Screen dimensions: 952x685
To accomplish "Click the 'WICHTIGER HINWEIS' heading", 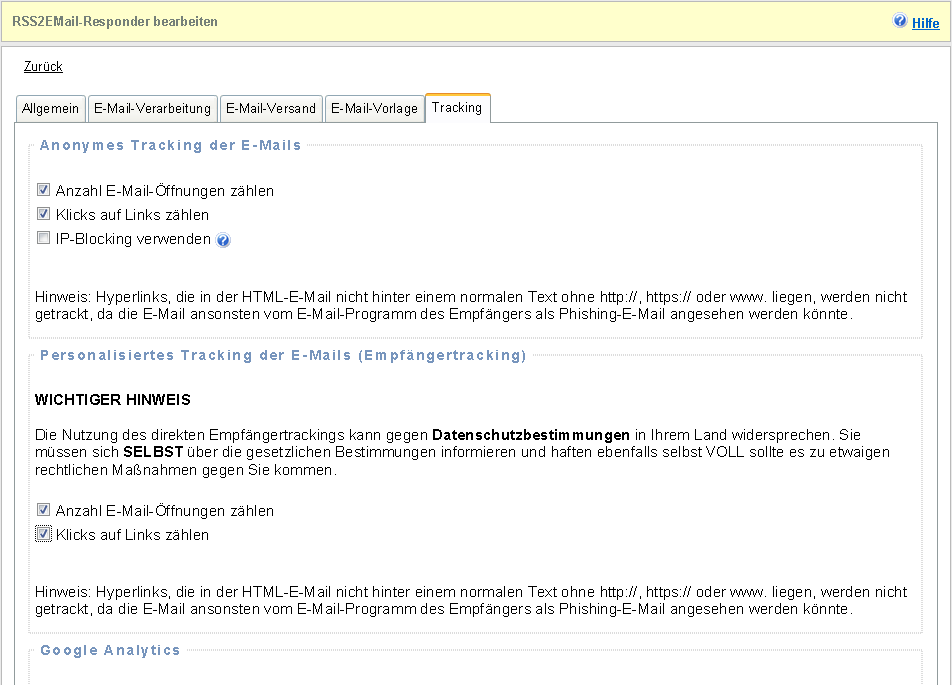I will (x=112, y=400).
